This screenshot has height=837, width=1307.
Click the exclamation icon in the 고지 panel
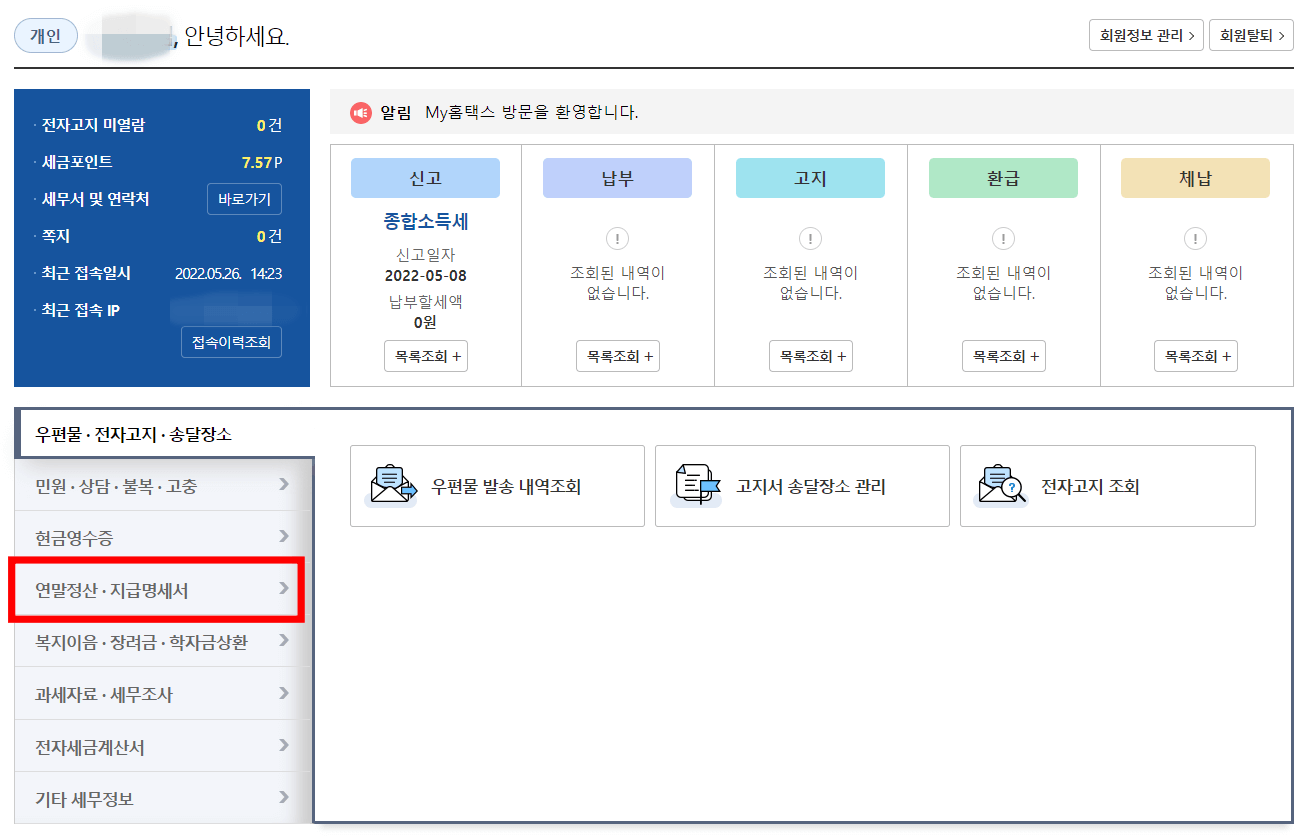(x=810, y=238)
